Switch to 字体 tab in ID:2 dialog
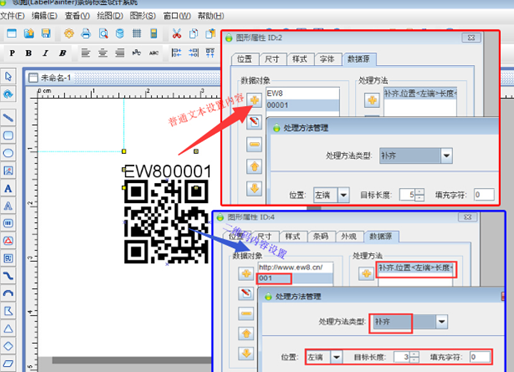 click(x=327, y=59)
